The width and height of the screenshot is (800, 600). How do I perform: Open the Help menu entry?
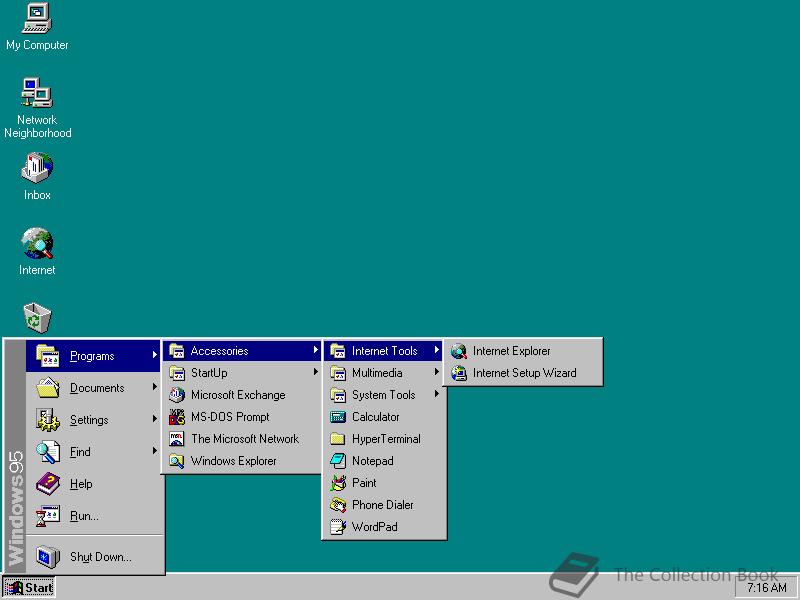point(94,484)
